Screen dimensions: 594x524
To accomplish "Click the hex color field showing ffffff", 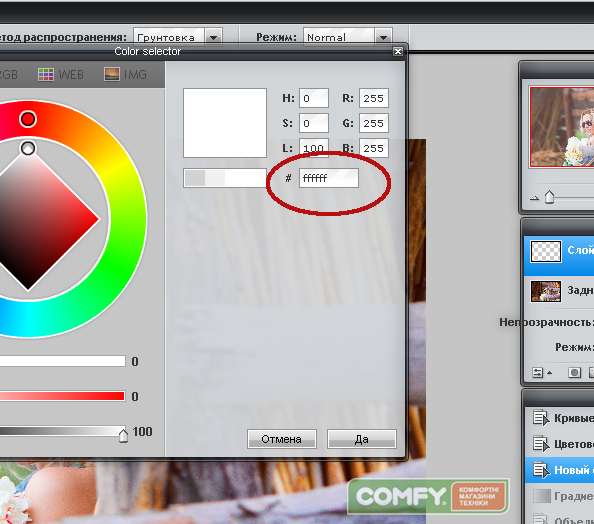I will coord(328,178).
